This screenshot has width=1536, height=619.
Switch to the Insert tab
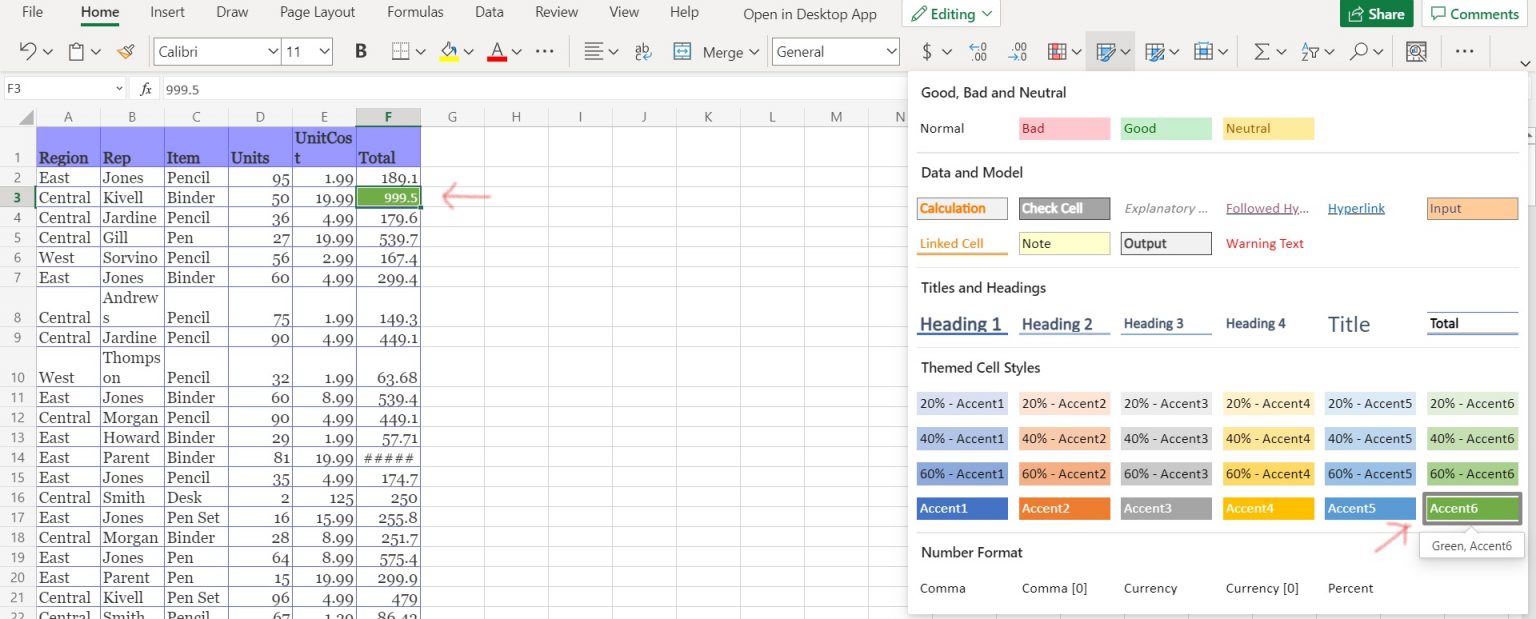pyautogui.click(x=167, y=13)
